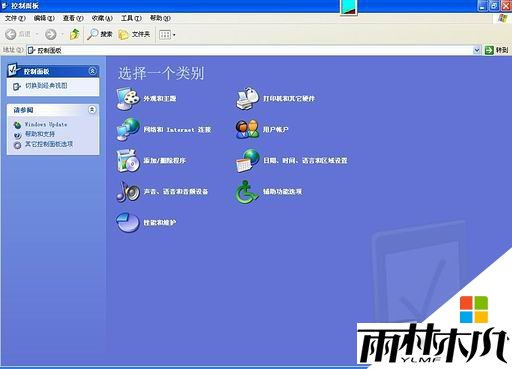Click the 搜索 search toolbar button

click(x=100, y=34)
